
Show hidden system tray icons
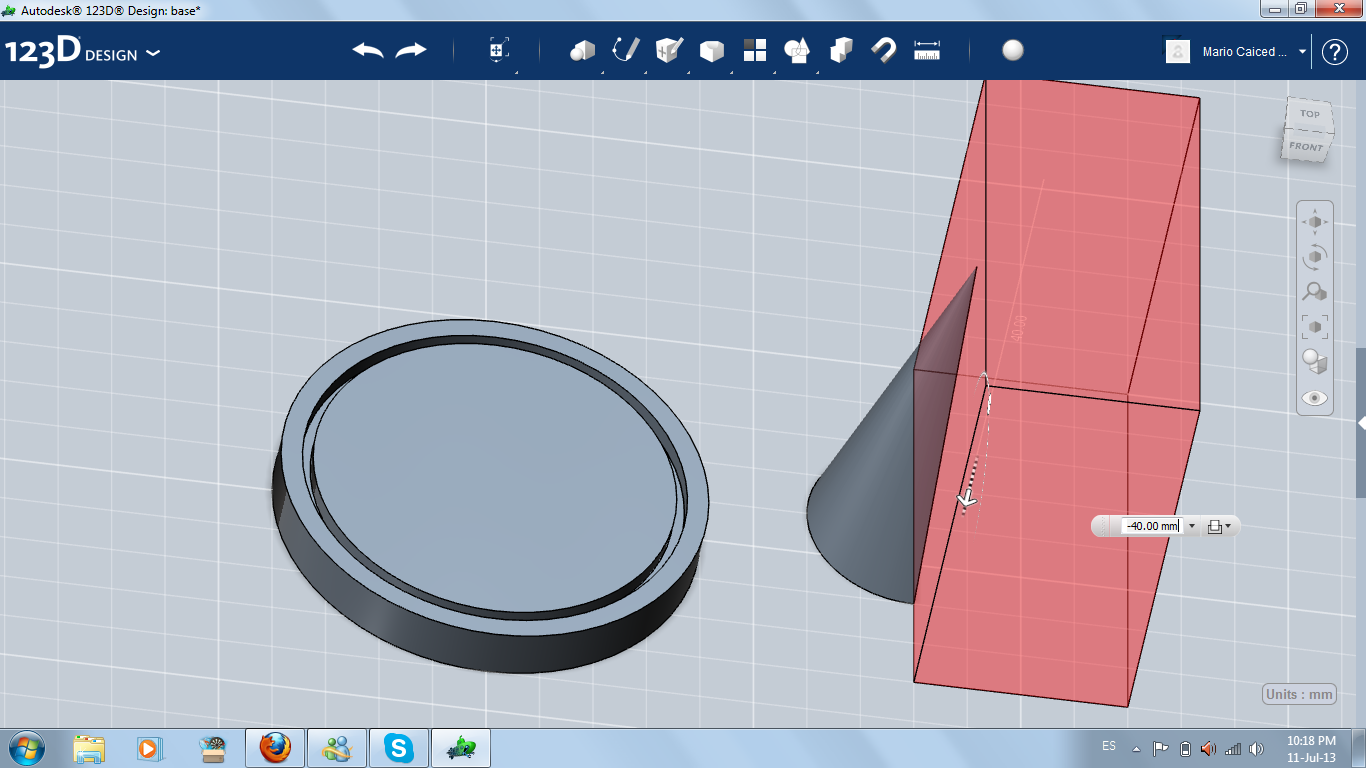(1136, 748)
